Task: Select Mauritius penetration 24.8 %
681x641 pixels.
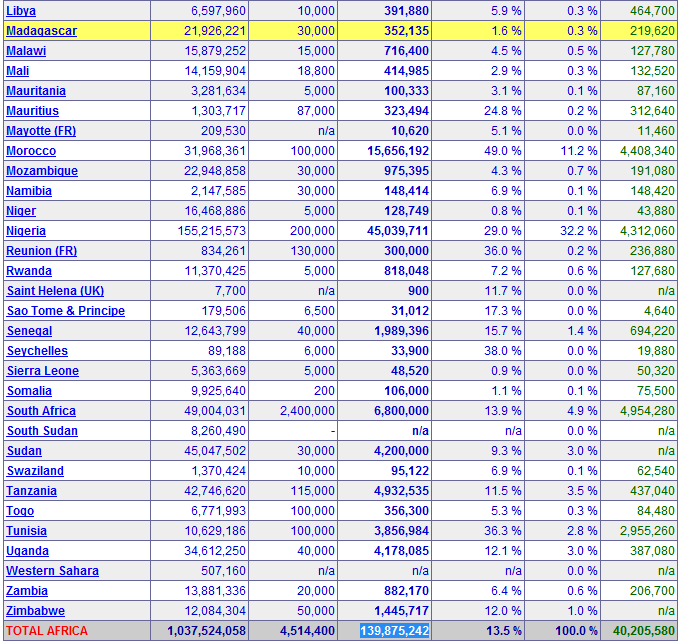Action: pyautogui.click(x=503, y=111)
